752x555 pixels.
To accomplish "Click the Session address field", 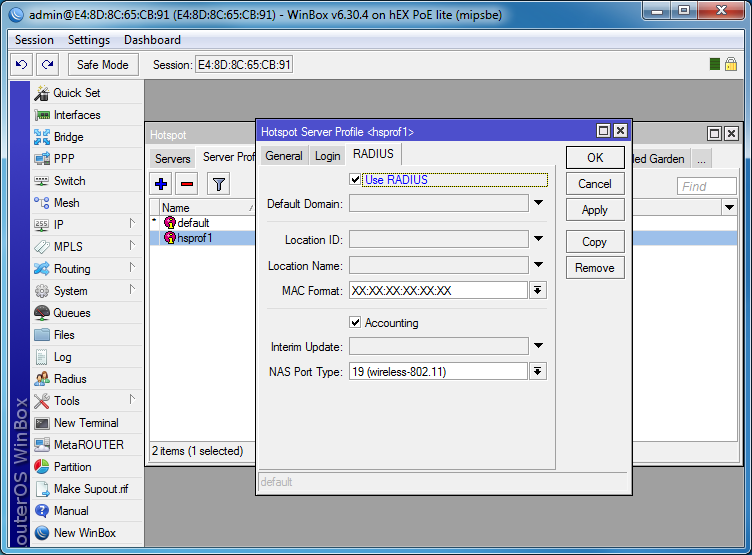I will [x=244, y=65].
